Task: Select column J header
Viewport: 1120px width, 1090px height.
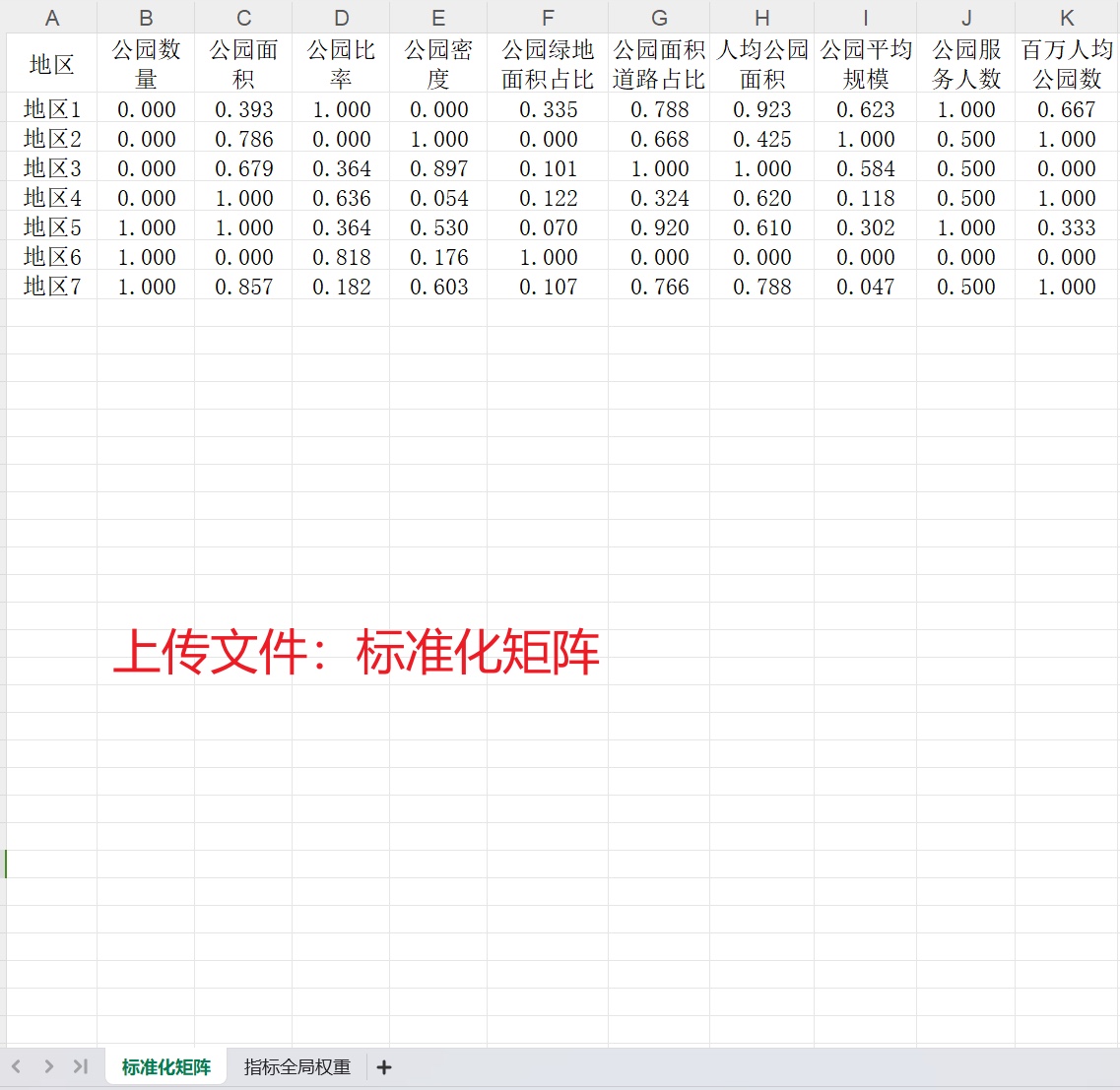Action: pyautogui.click(x=966, y=18)
